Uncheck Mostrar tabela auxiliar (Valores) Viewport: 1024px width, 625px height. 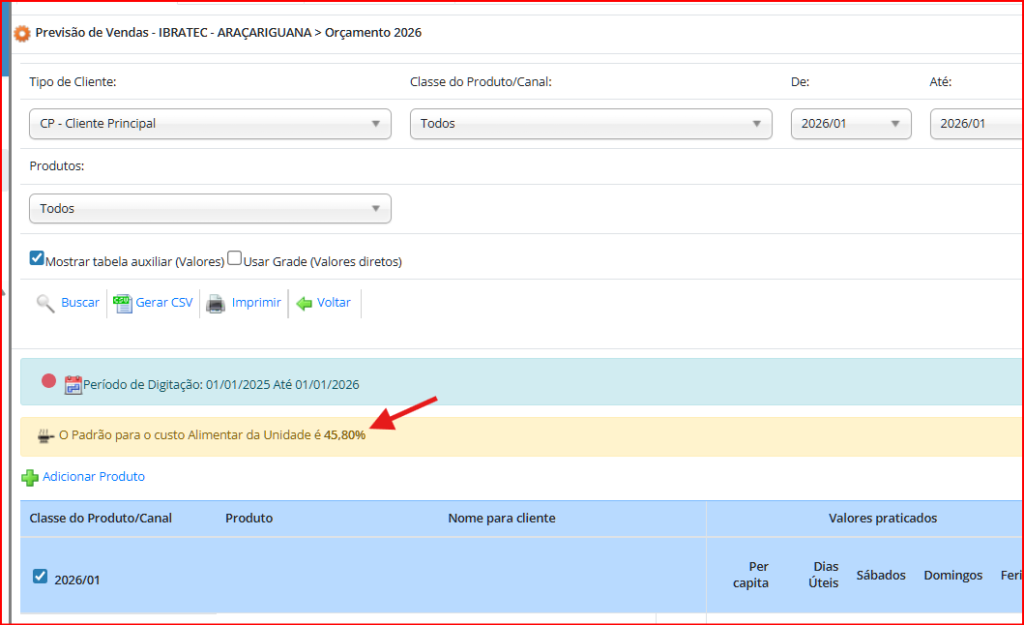[37, 258]
